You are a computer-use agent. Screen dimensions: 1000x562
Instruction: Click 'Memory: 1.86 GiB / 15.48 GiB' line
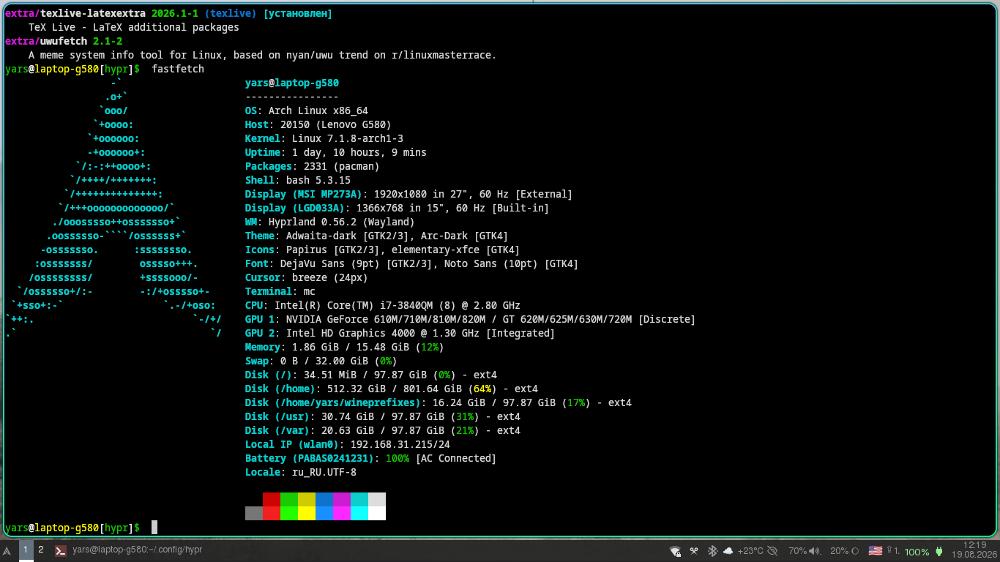coord(344,348)
